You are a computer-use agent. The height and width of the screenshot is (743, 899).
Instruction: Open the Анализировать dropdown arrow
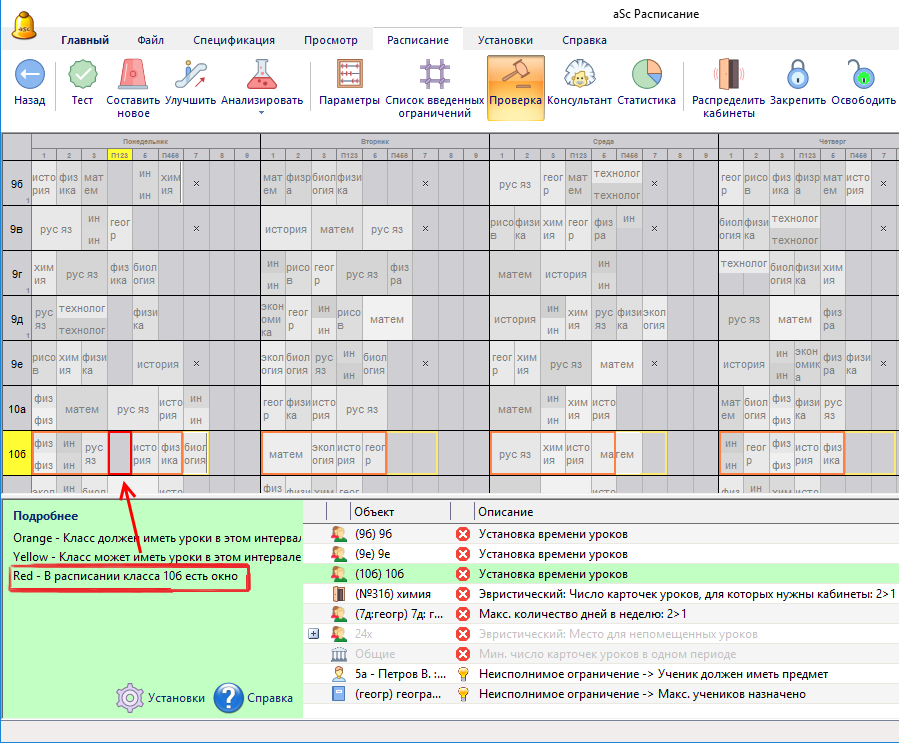[x=261, y=113]
